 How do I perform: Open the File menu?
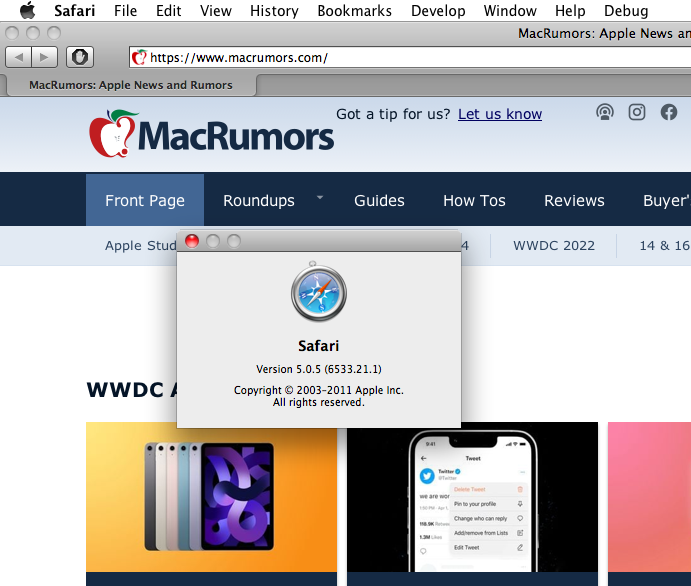coord(125,11)
